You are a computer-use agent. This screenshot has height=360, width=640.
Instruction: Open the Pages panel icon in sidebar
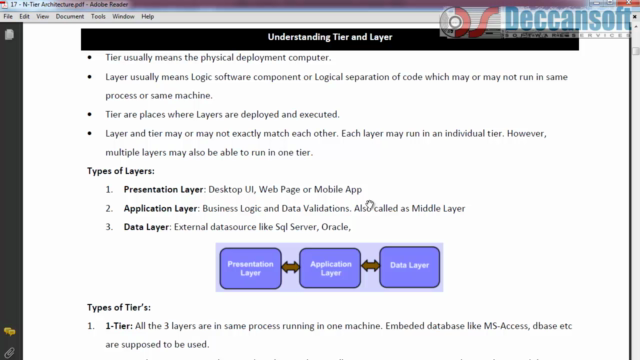[x=9, y=35]
